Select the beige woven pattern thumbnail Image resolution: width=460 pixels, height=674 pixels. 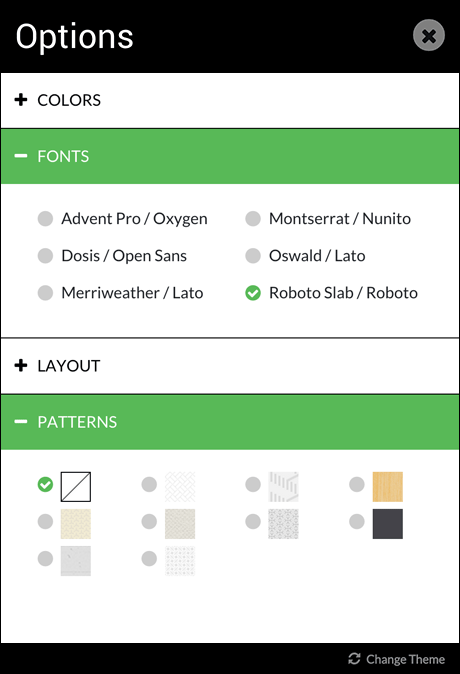click(x=180, y=524)
